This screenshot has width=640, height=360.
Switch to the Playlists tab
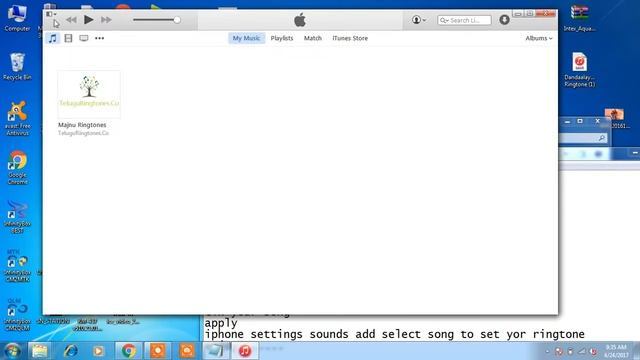pyautogui.click(x=282, y=38)
